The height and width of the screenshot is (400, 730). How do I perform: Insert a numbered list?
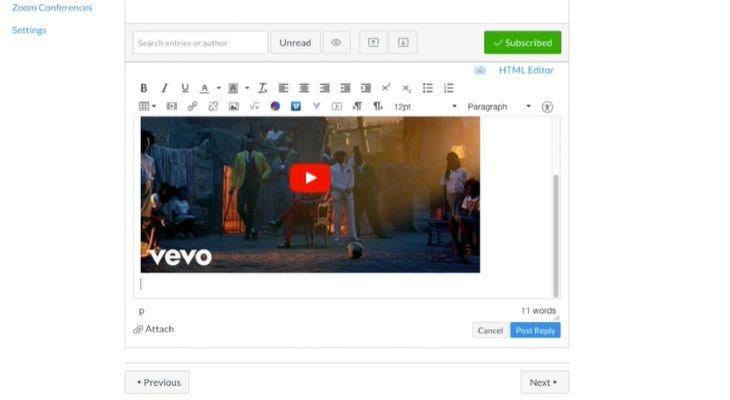[x=448, y=88]
